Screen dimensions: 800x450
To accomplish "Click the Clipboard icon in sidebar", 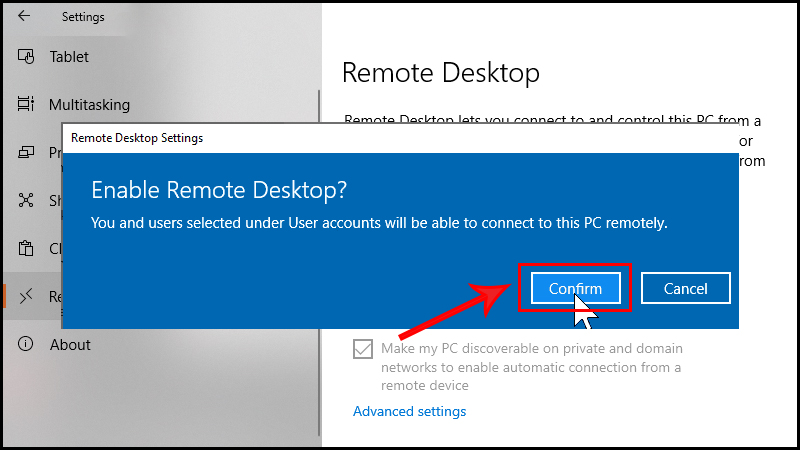I will pos(27,248).
